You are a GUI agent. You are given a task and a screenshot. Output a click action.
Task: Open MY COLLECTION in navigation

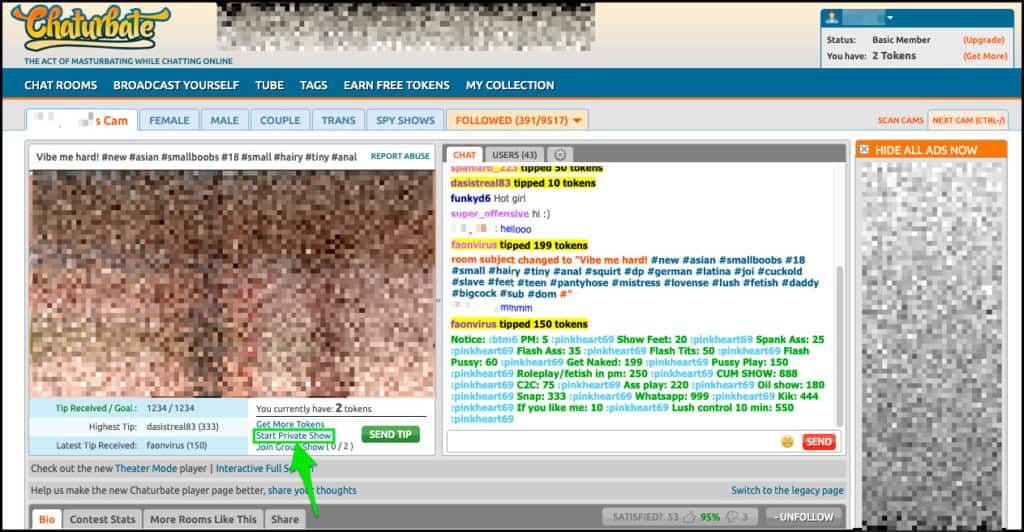pyautogui.click(x=510, y=86)
